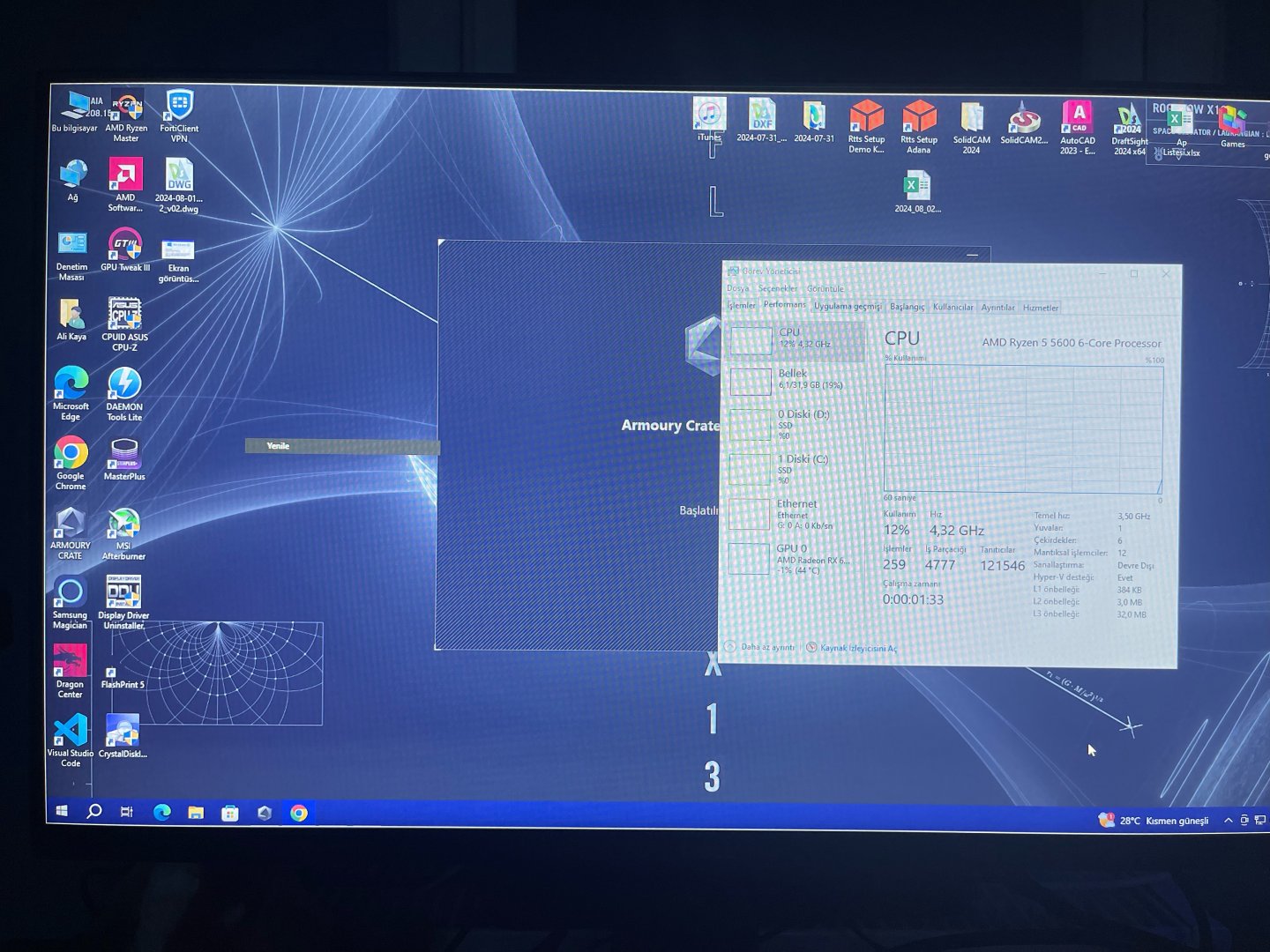Click the AMD Ryzen 5 5600 processor name
The height and width of the screenshot is (952, 1270).
pyautogui.click(x=1072, y=343)
